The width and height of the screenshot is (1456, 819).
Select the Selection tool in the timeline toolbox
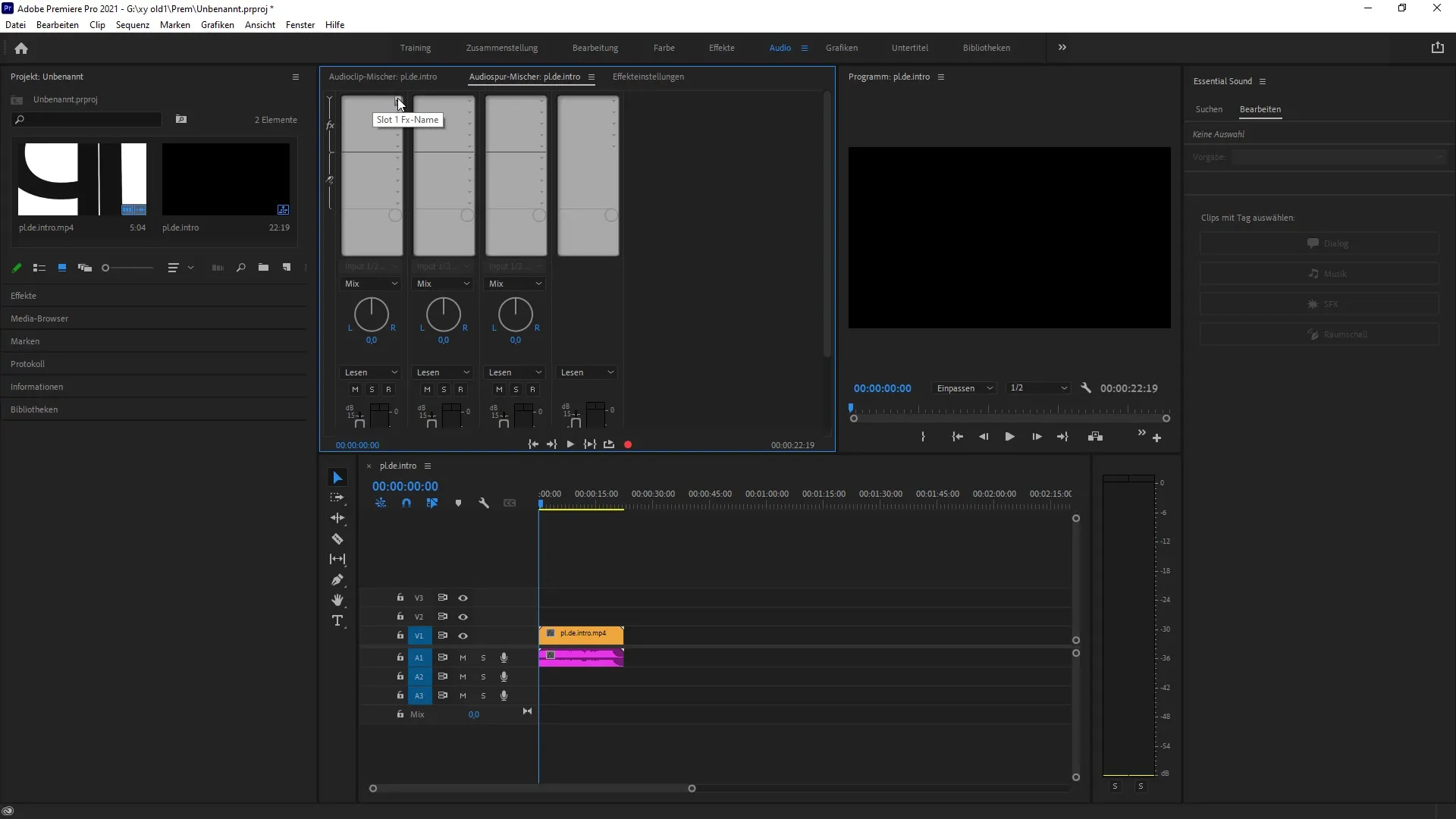coord(337,478)
